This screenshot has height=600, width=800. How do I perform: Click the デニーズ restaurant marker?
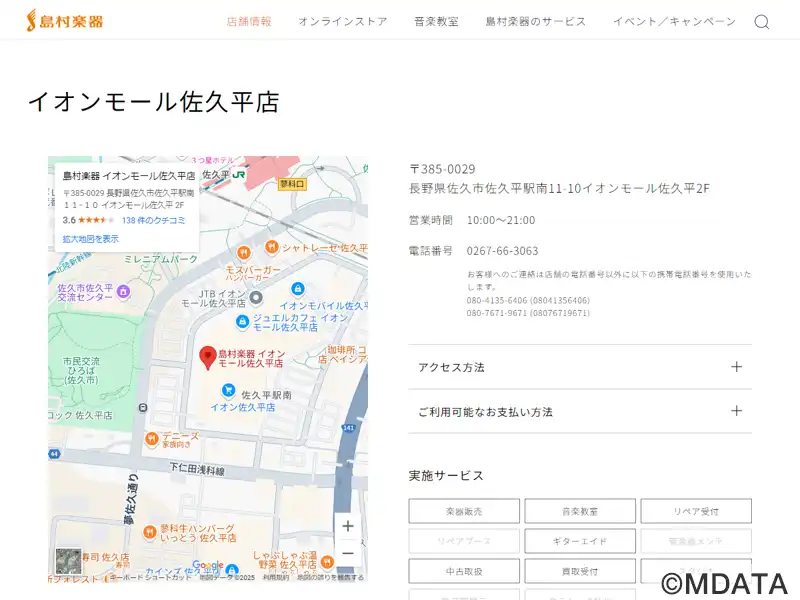[x=152, y=439]
